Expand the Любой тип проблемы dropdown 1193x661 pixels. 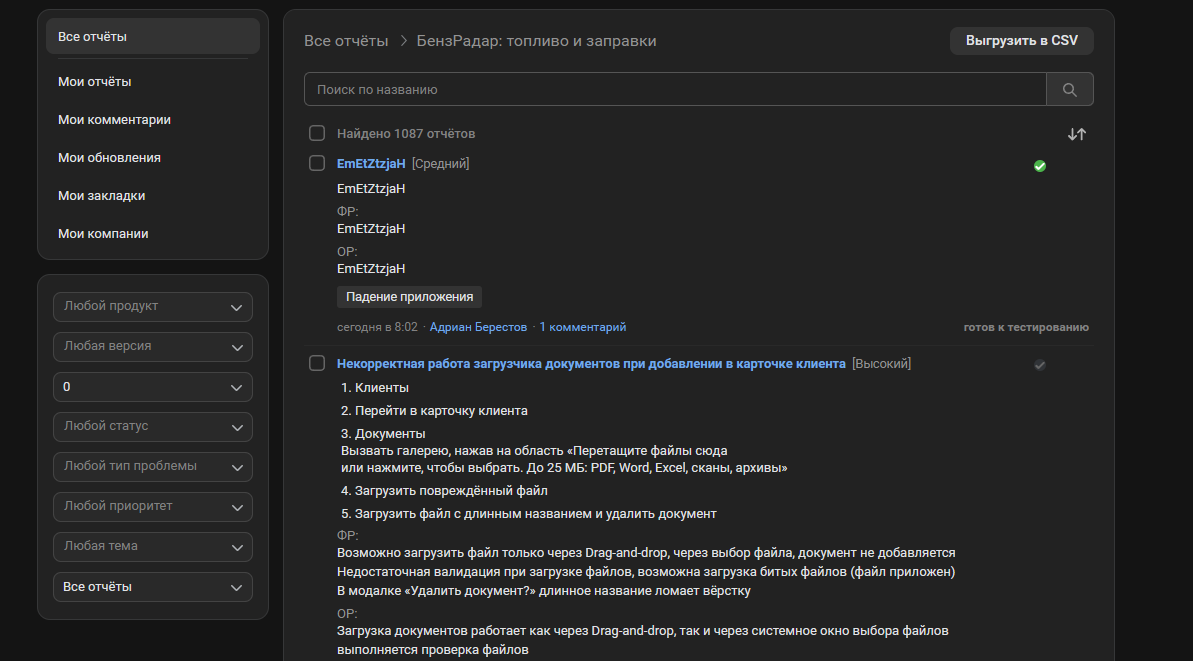pos(153,467)
